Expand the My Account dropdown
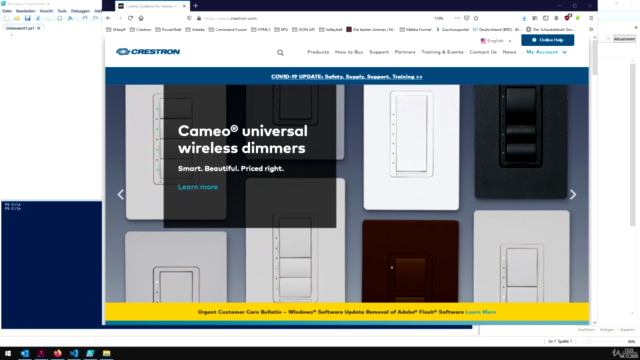The width and height of the screenshot is (640, 360). coord(547,52)
